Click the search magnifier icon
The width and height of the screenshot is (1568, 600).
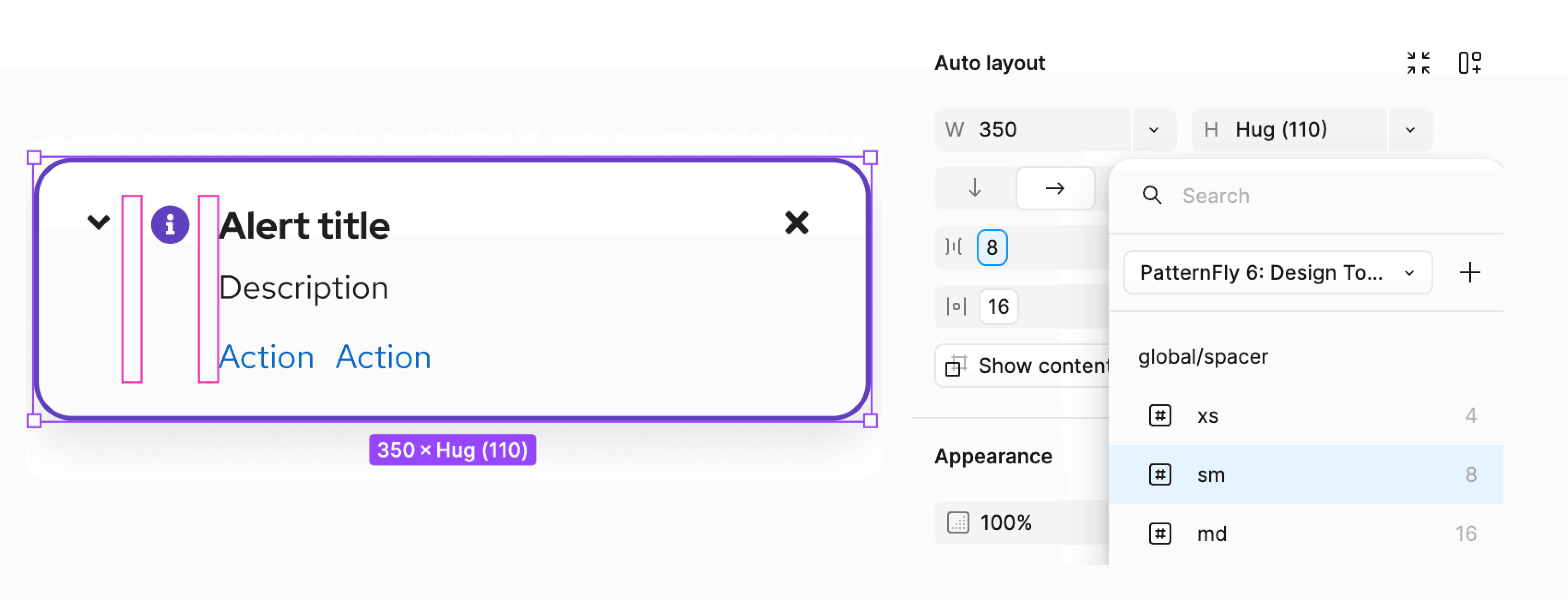(1152, 196)
